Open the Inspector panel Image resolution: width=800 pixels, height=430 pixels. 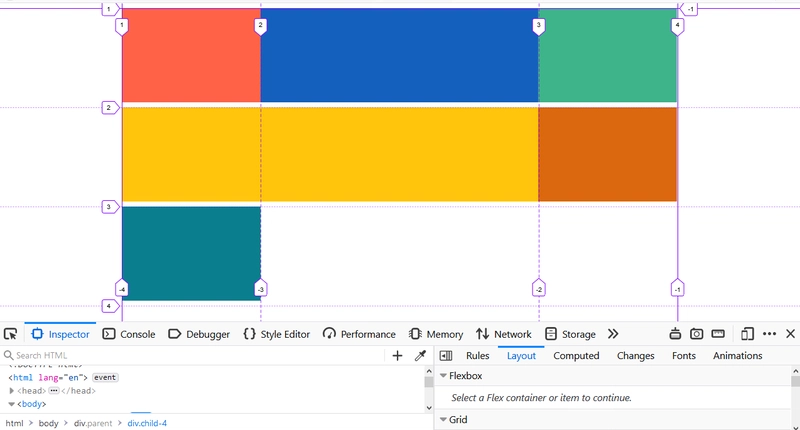click(60, 334)
